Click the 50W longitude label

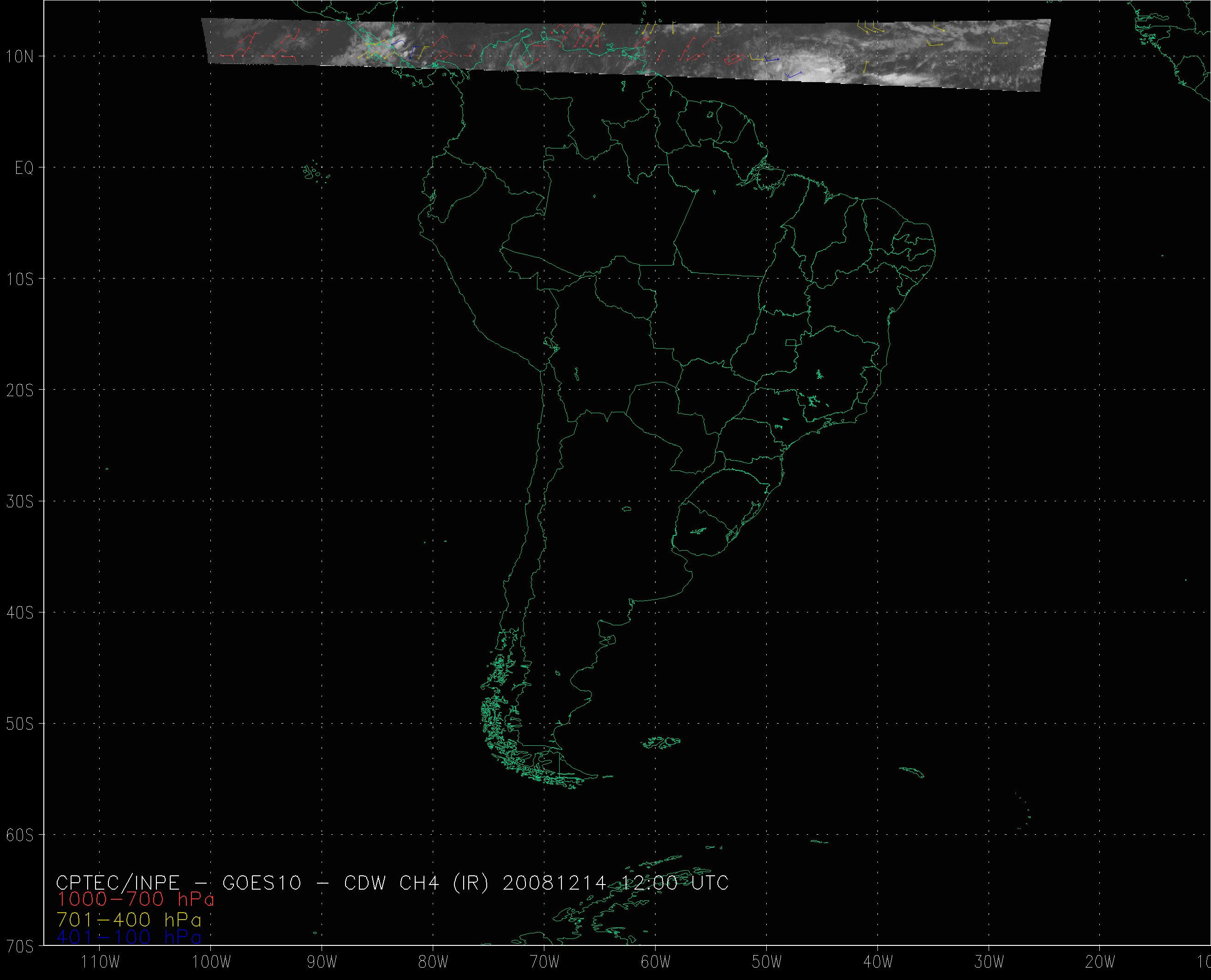coord(767,962)
